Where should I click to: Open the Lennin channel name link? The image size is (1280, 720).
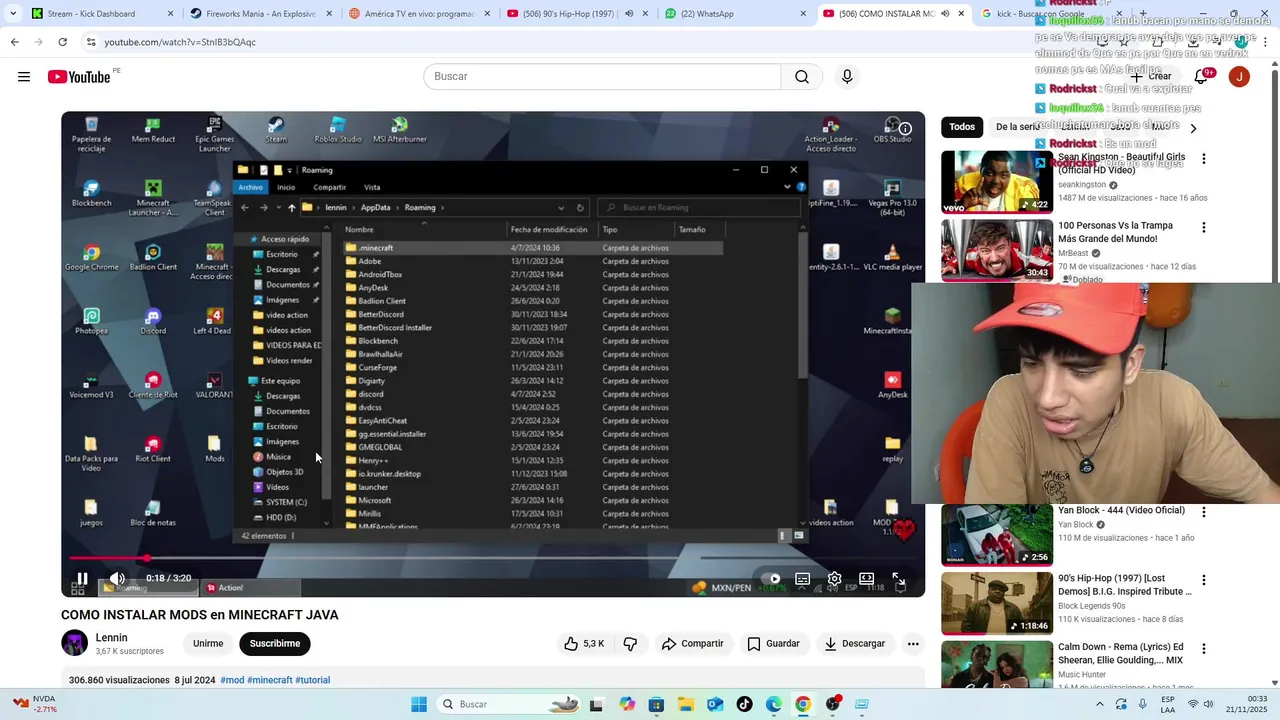[x=111, y=638]
